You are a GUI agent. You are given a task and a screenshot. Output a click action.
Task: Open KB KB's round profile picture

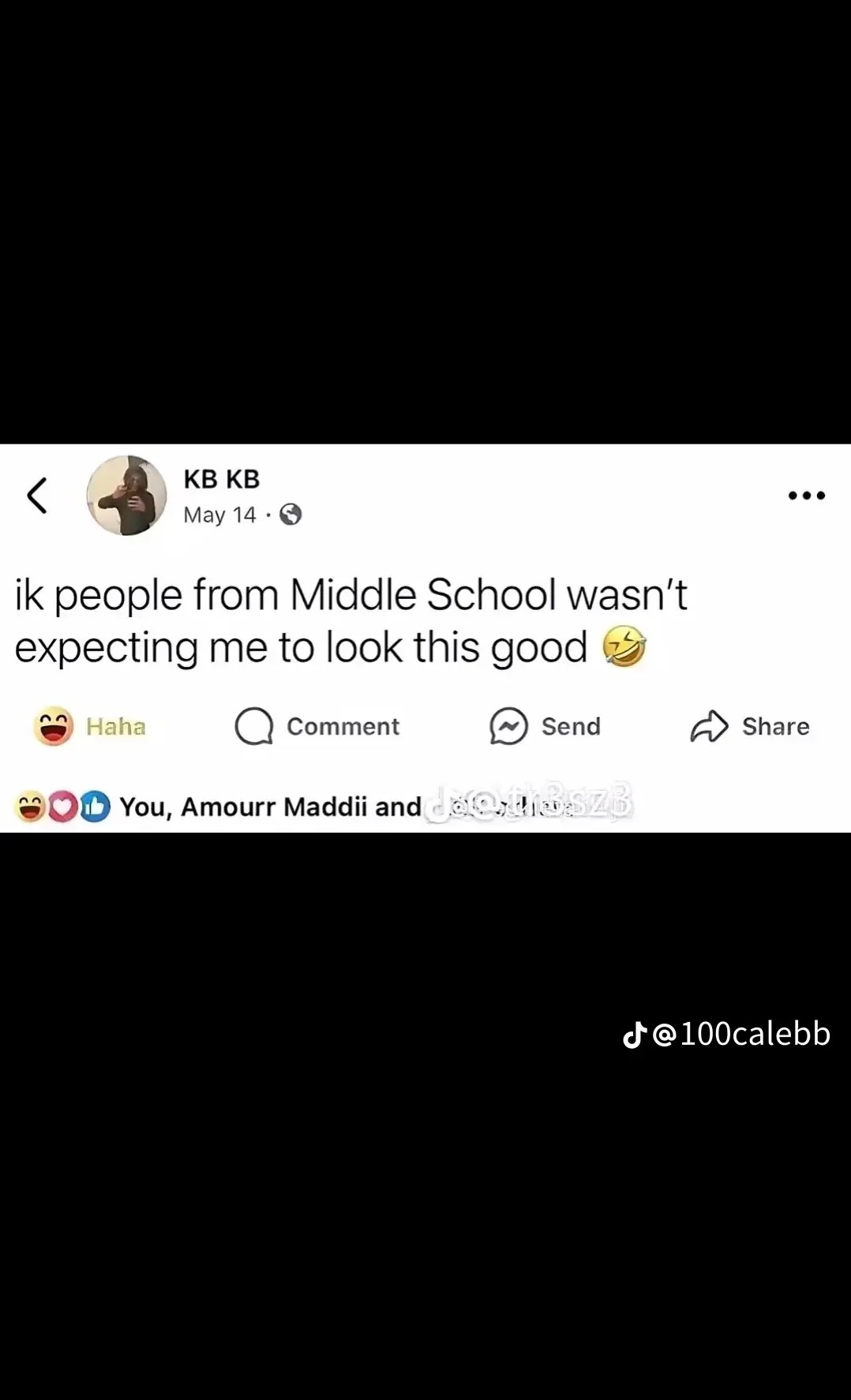(126, 496)
